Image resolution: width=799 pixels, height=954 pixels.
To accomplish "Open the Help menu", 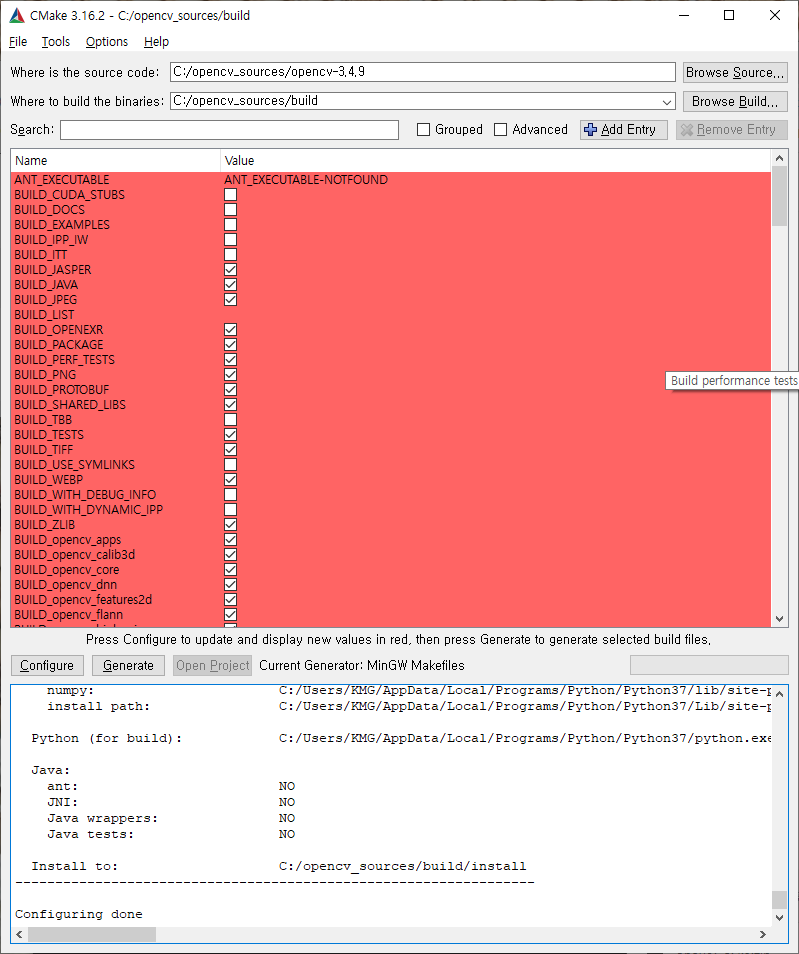I will [156, 41].
